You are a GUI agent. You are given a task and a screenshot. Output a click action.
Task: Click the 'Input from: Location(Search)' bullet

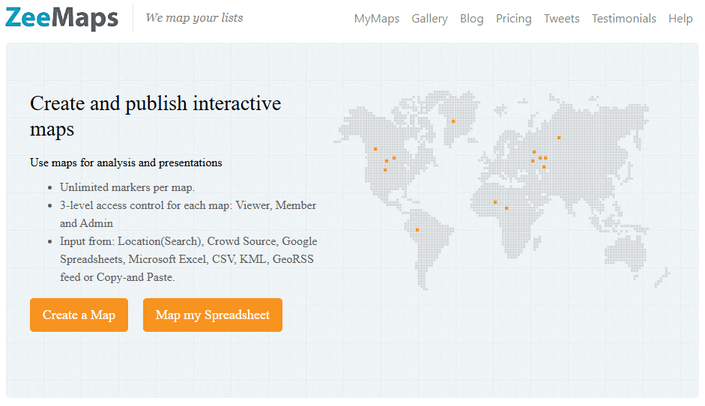click(x=188, y=259)
